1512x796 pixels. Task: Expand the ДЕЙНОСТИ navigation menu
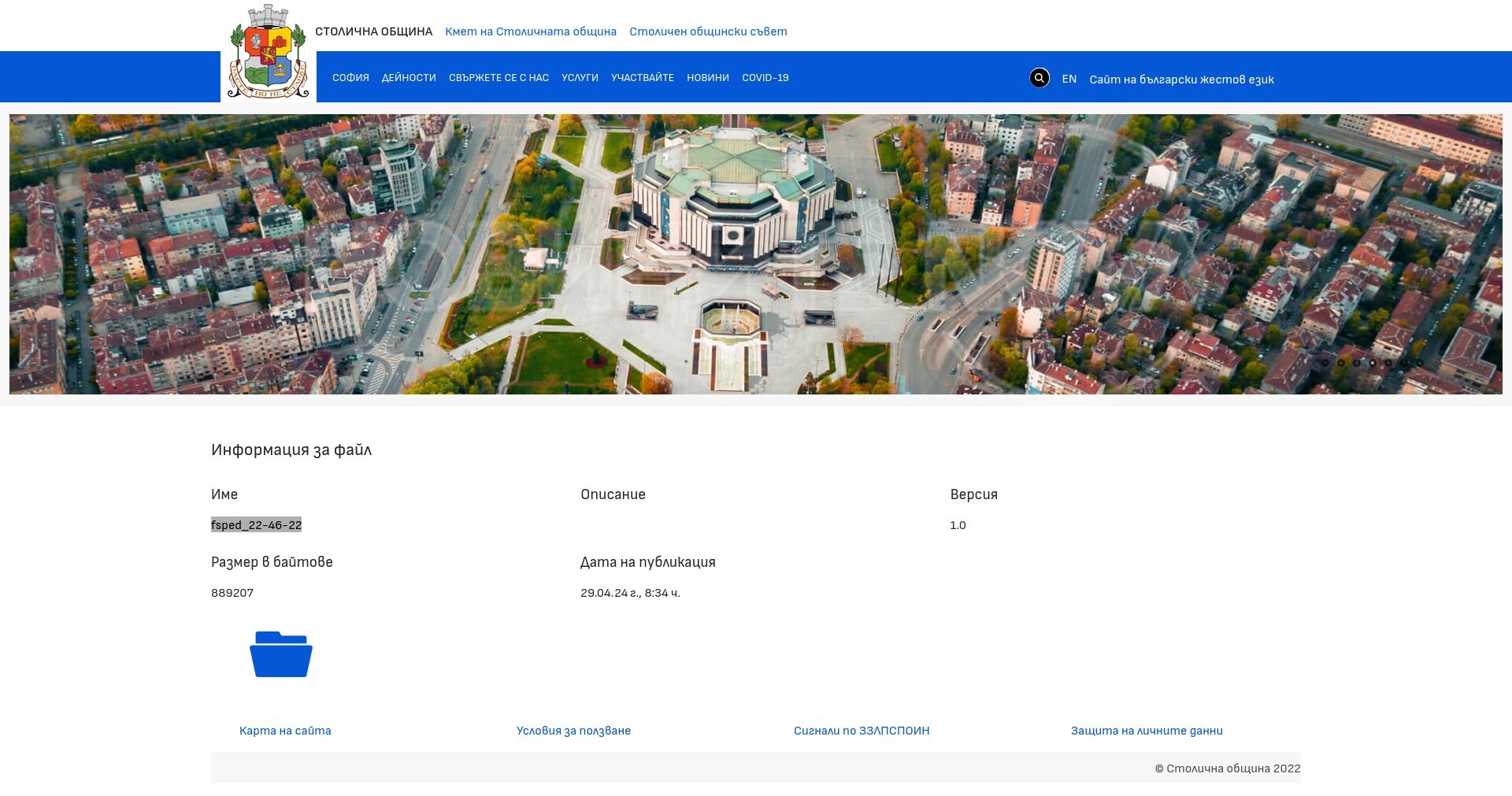[x=409, y=78]
